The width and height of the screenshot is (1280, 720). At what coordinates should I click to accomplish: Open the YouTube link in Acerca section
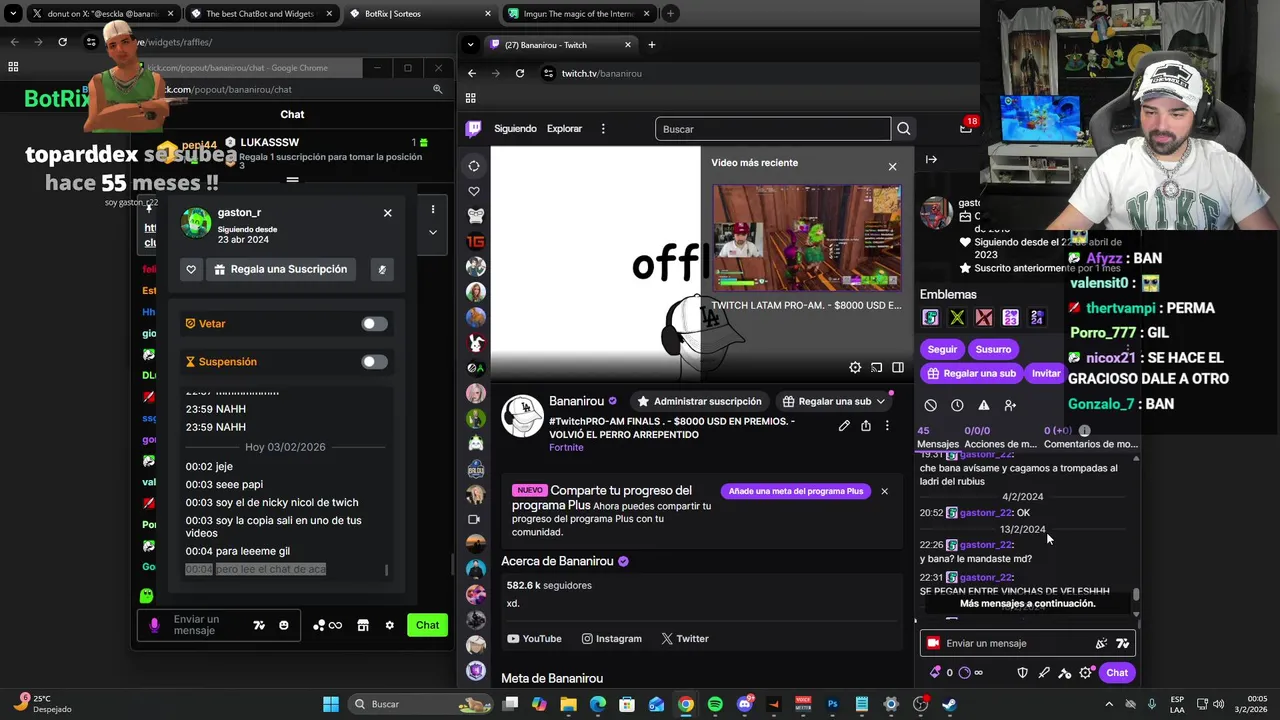(x=534, y=639)
